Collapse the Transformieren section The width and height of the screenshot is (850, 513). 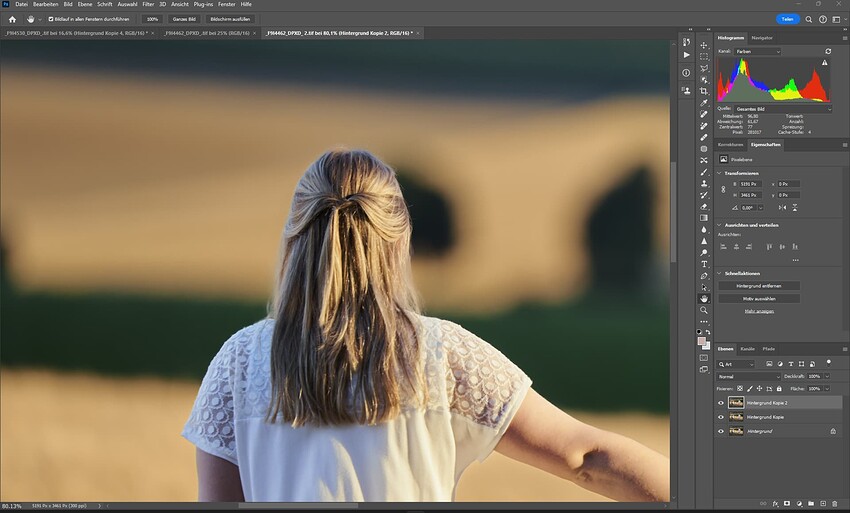click(x=722, y=173)
